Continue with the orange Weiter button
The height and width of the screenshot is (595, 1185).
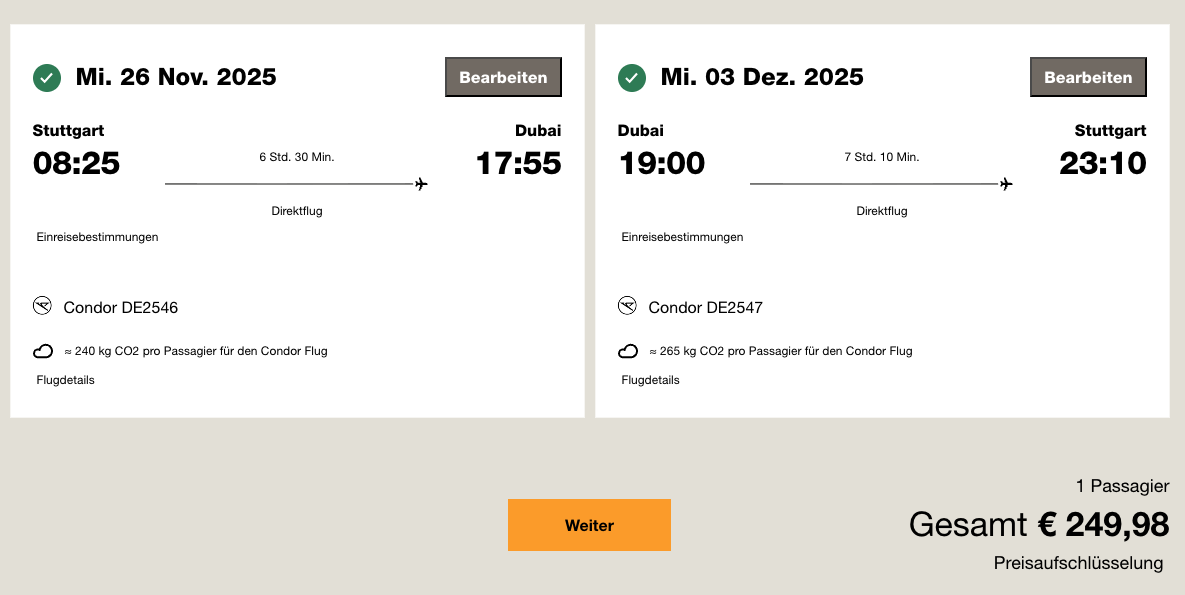pyautogui.click(x=589, y=525)
